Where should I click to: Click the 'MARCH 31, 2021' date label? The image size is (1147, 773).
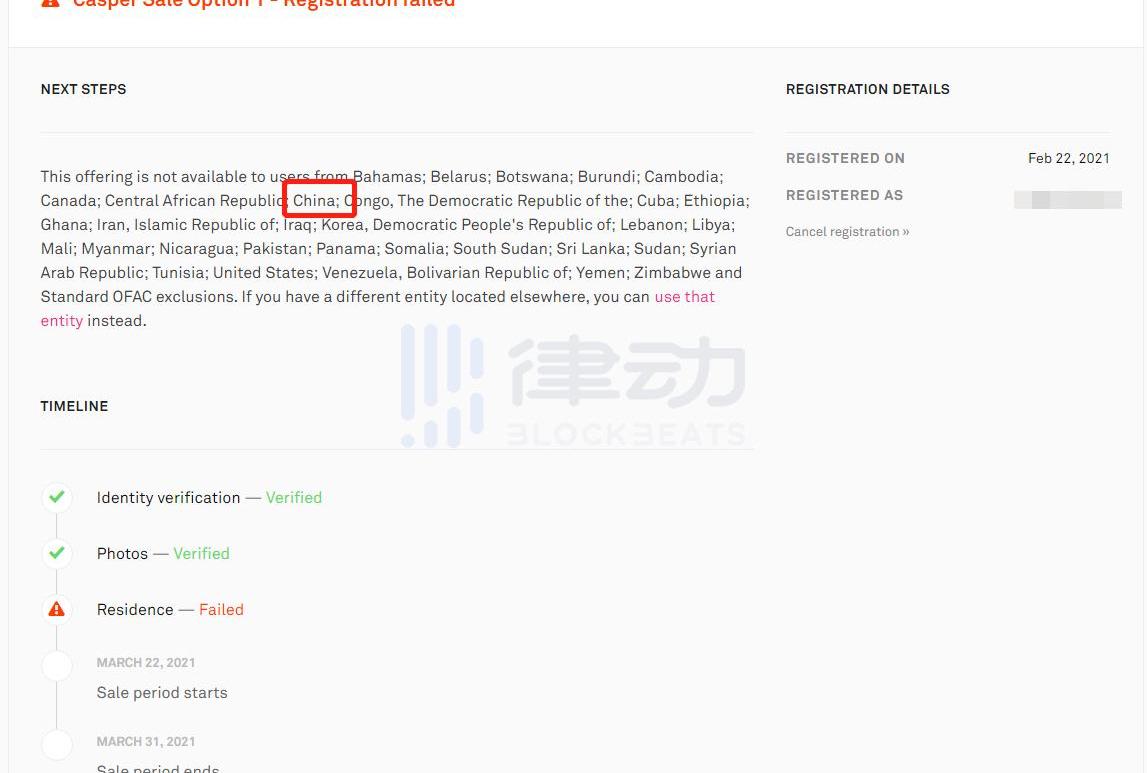(146, 742)
